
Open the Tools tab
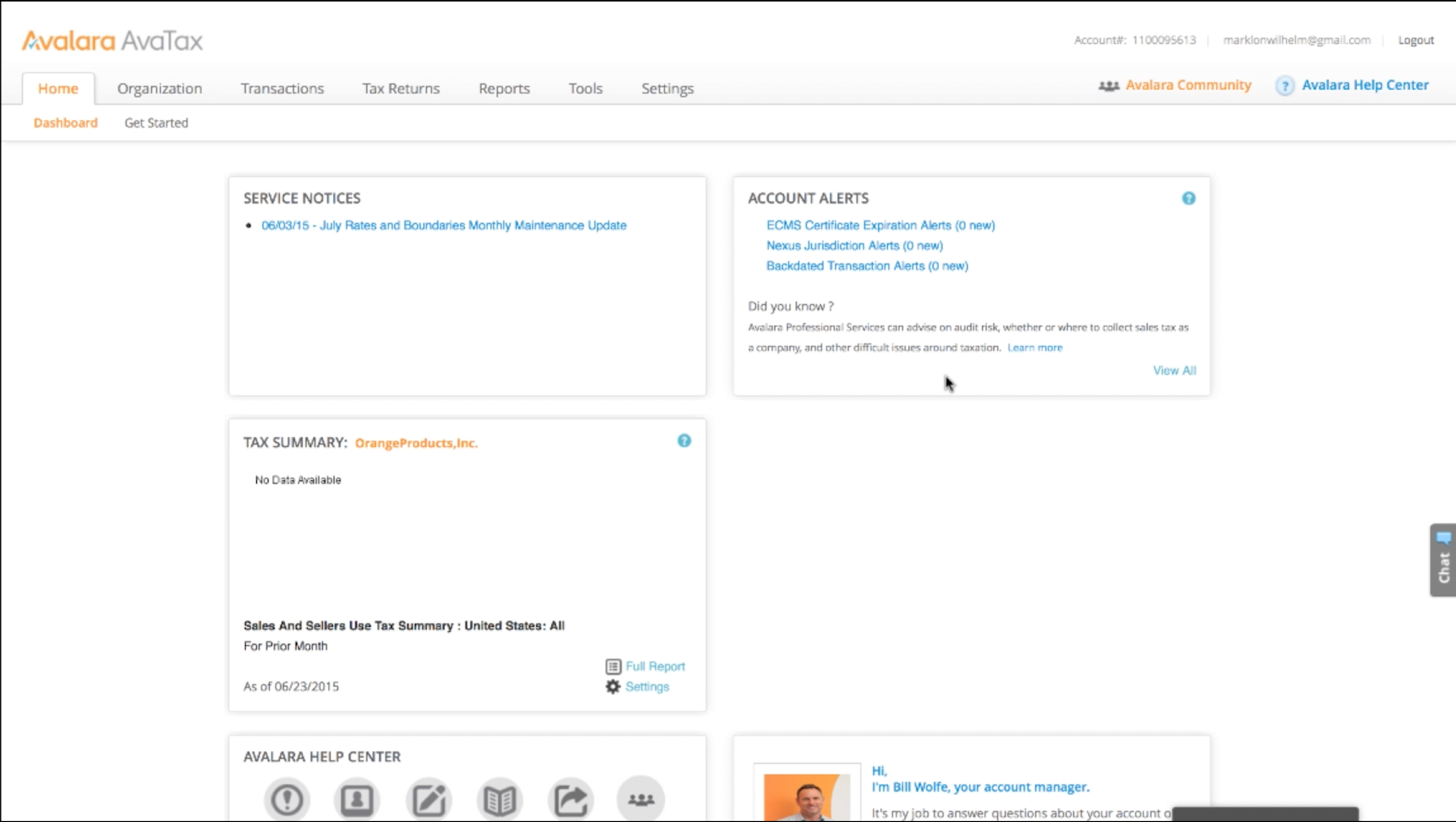pyautogui.click(x=585, y=88)
